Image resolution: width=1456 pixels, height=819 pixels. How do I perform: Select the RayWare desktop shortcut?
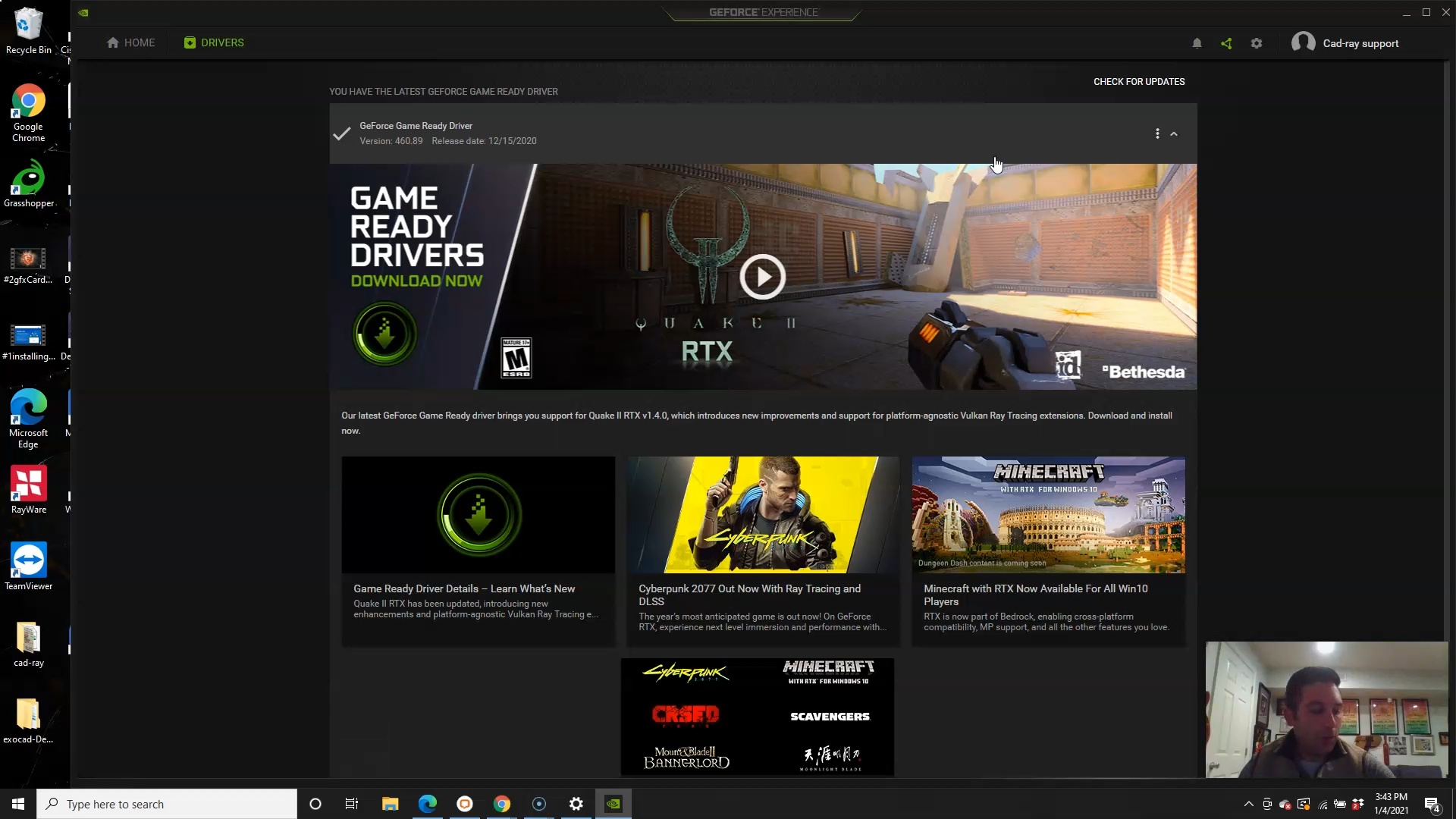click(29, 490)
